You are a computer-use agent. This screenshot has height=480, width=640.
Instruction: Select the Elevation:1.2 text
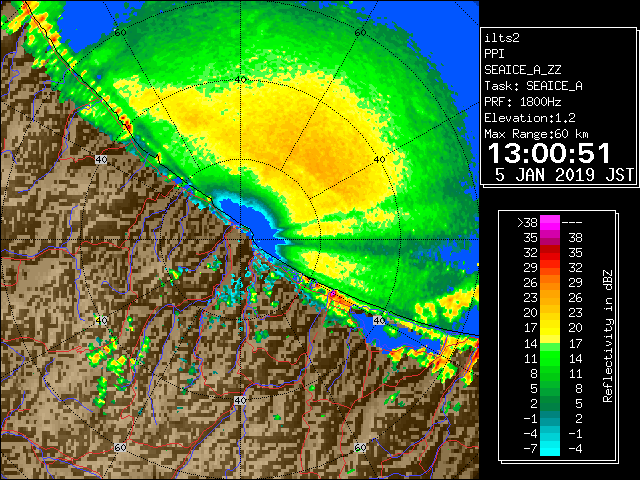coord(530,118)
